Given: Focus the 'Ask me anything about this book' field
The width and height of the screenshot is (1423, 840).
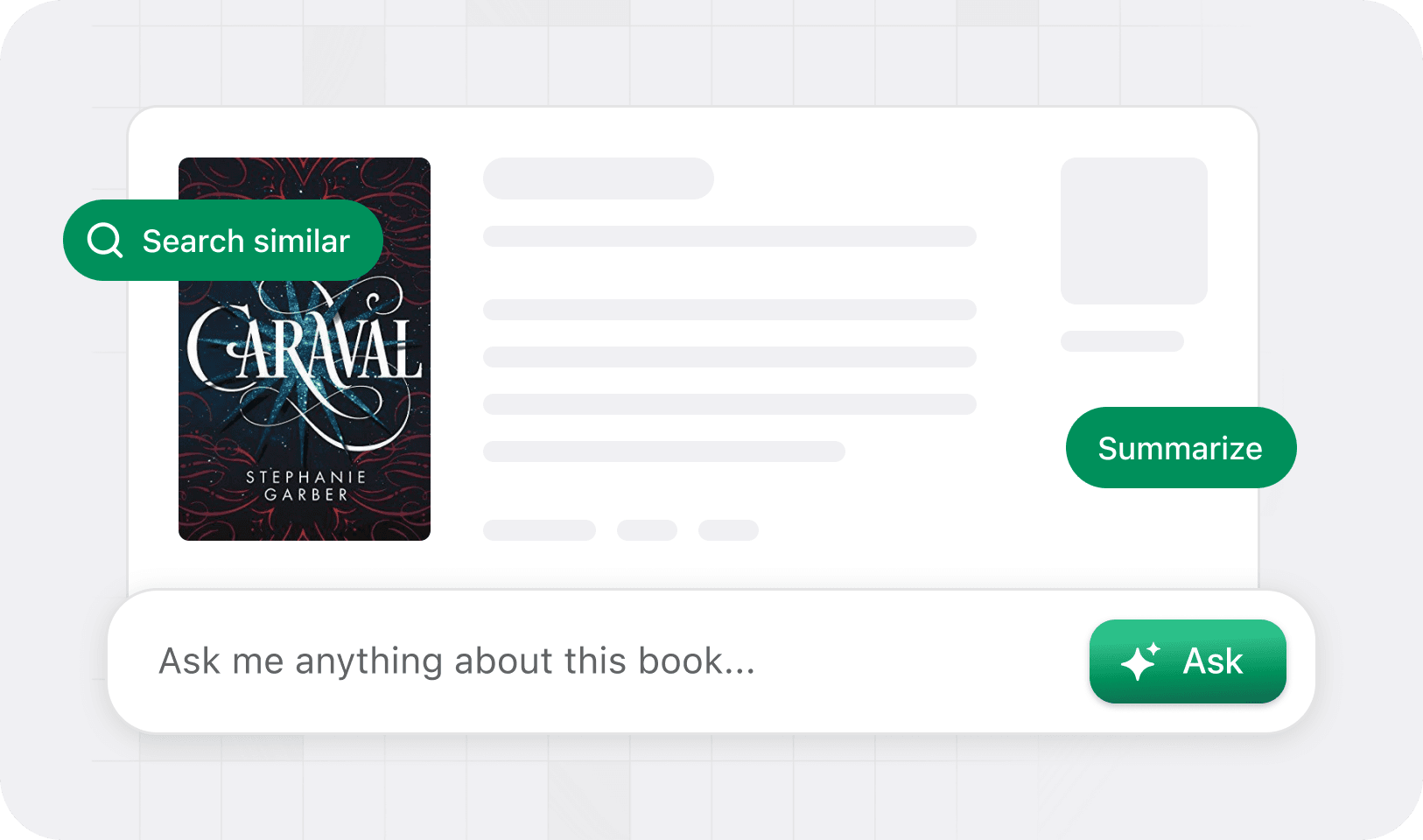Looking at the screenshot, I should tap(595, 661).
